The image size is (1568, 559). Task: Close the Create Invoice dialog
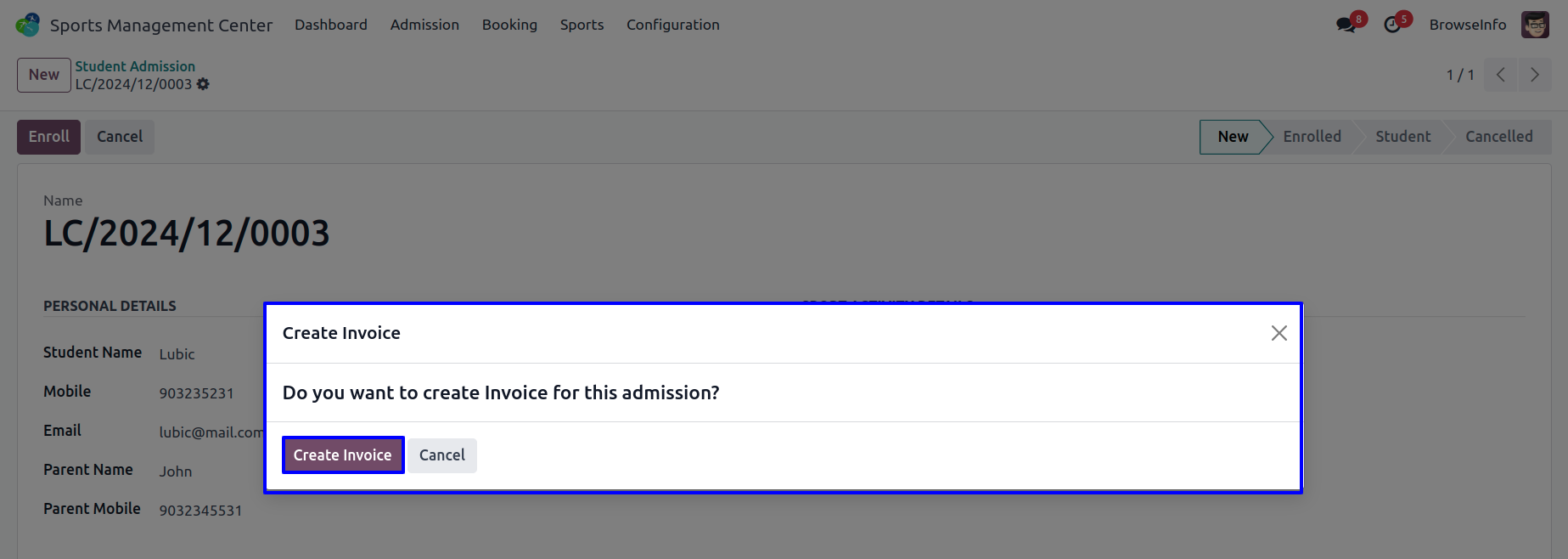coord(1279,333)
